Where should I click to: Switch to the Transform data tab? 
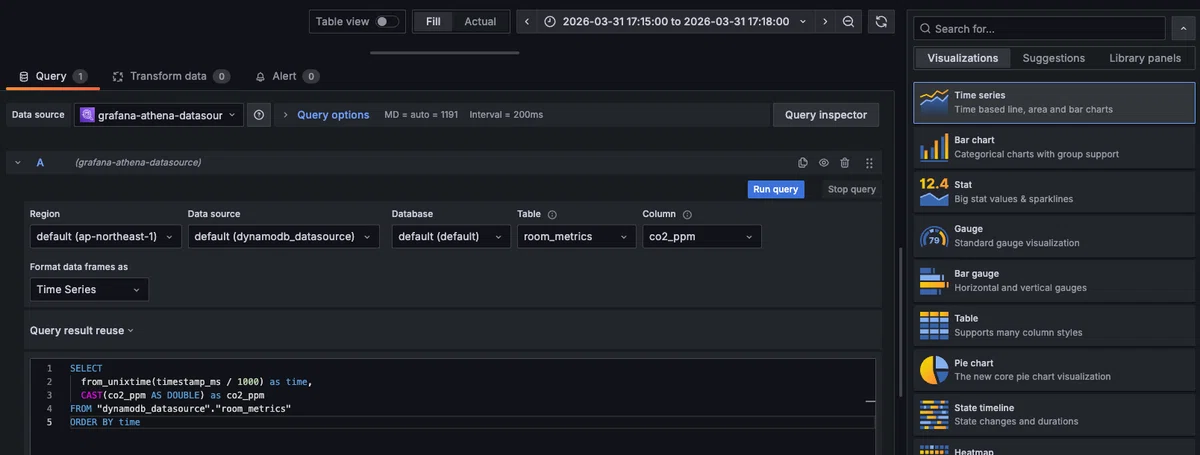tap(170, 76)
